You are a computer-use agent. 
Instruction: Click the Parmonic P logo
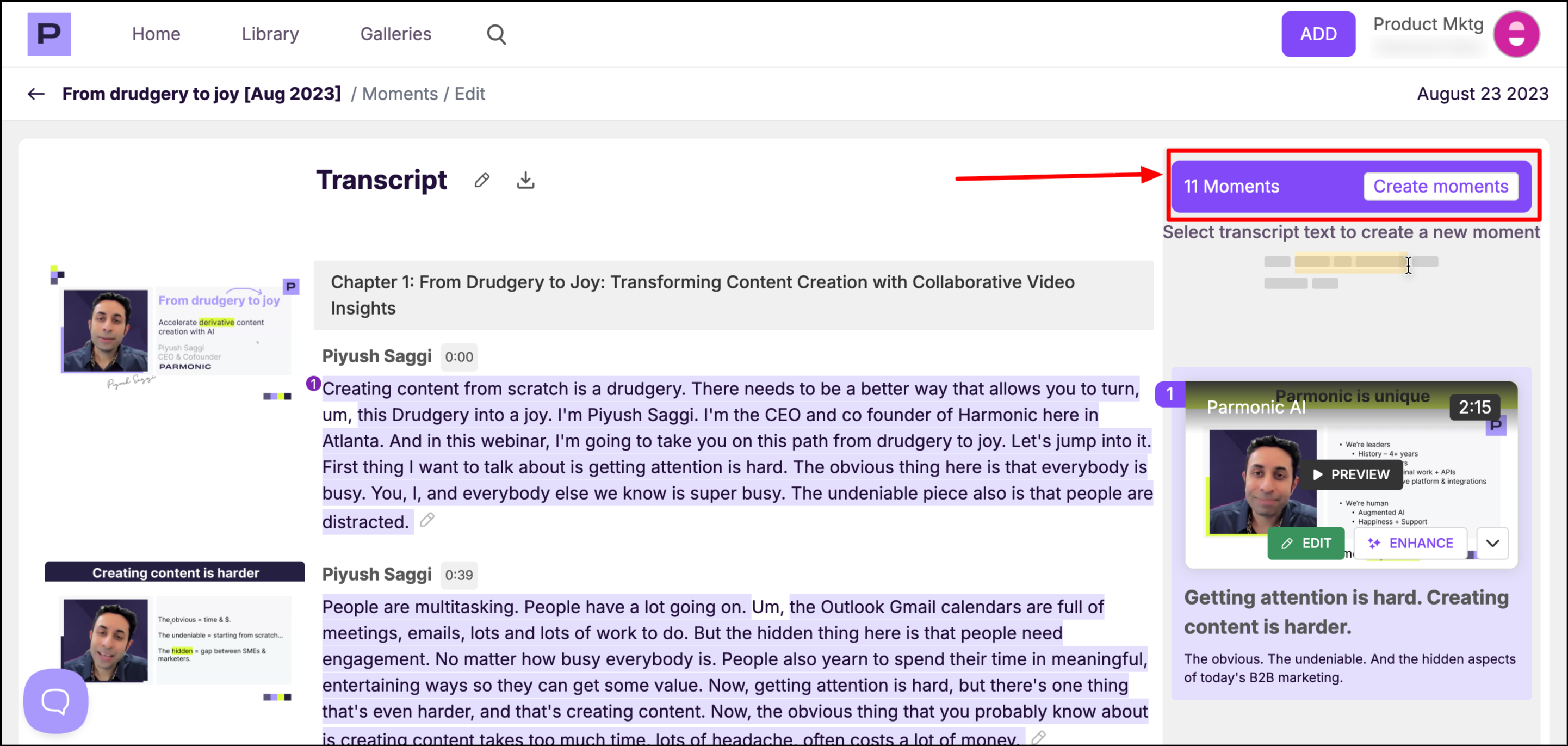[49, 34]
